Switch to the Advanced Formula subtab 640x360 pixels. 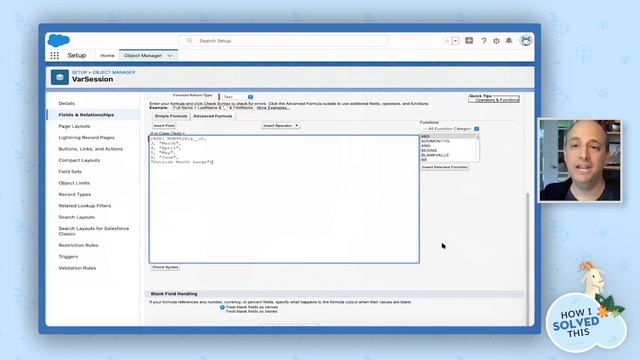pyautogui.click(x=213, y=116)
